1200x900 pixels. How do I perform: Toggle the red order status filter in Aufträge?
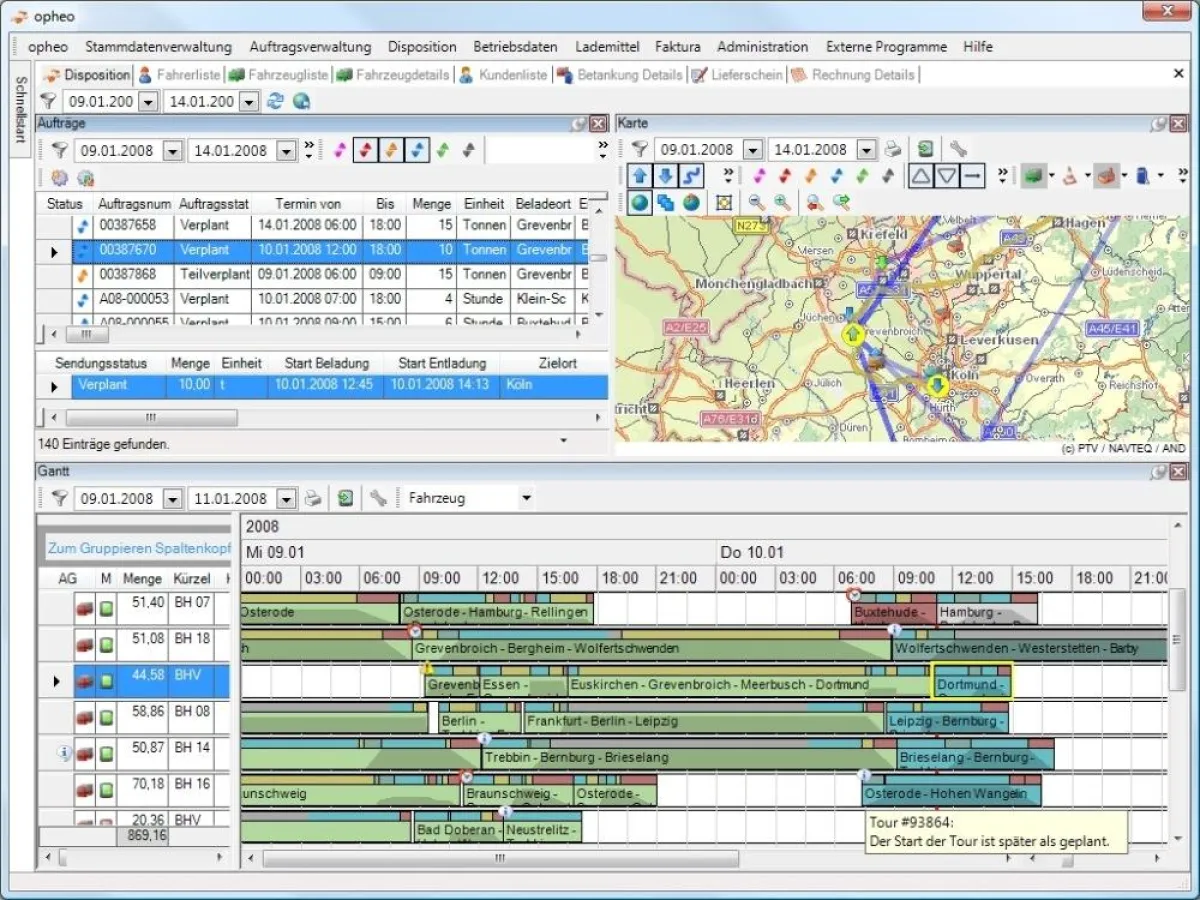pyautogui.click(x=366, y=150)
